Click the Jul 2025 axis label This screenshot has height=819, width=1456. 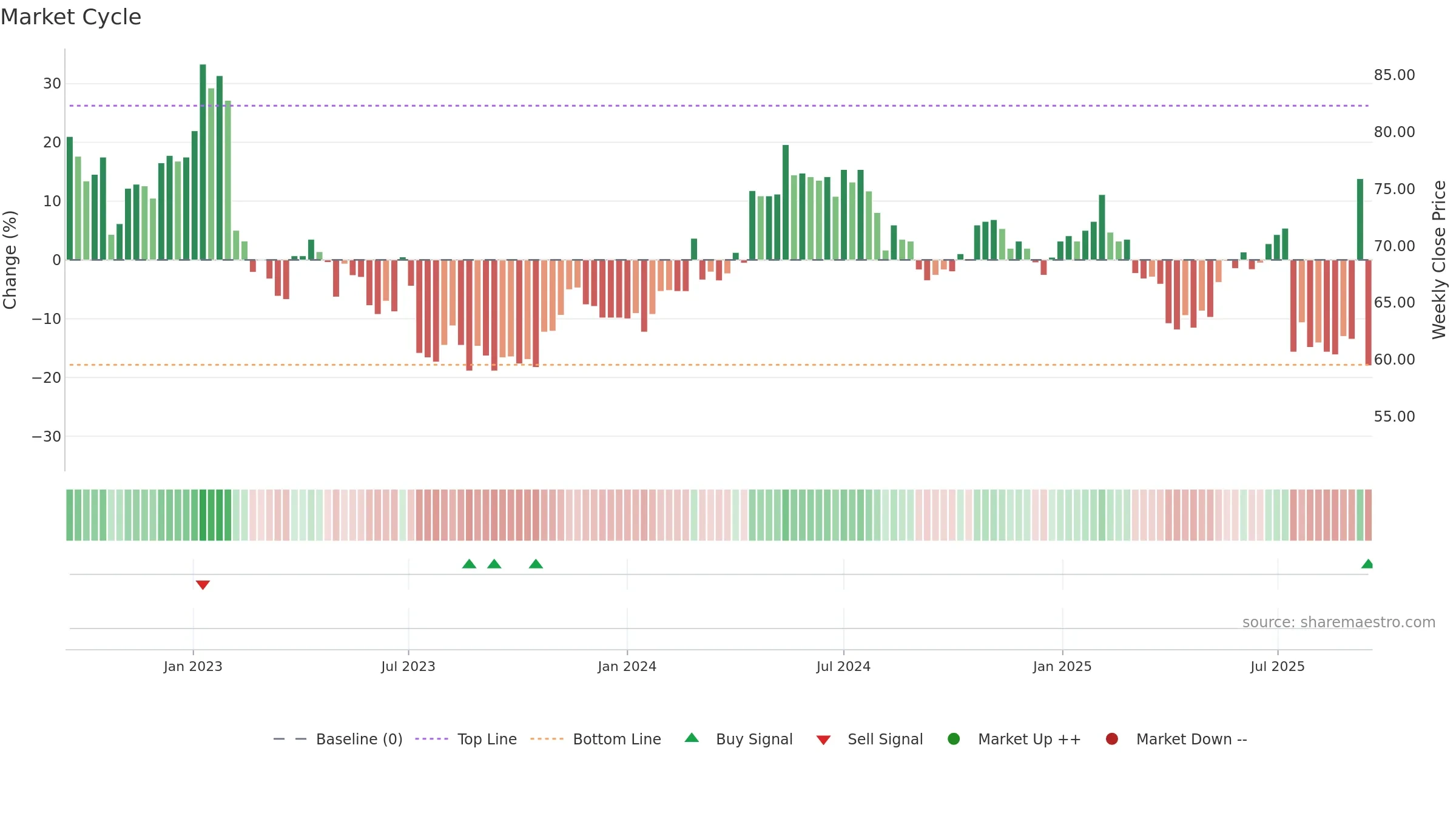1278,667
